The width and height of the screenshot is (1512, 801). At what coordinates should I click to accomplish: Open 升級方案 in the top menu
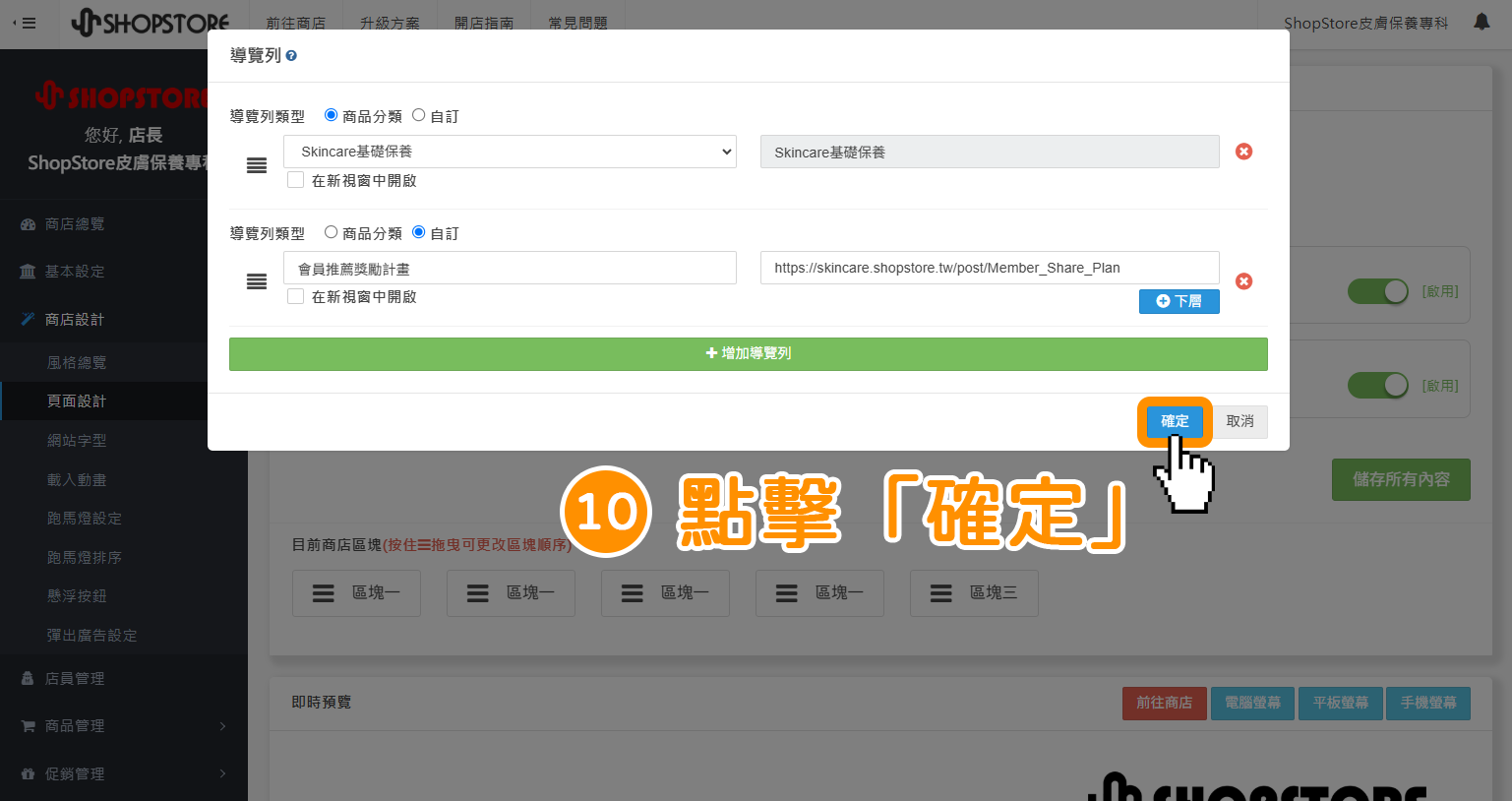coord(390,23)
